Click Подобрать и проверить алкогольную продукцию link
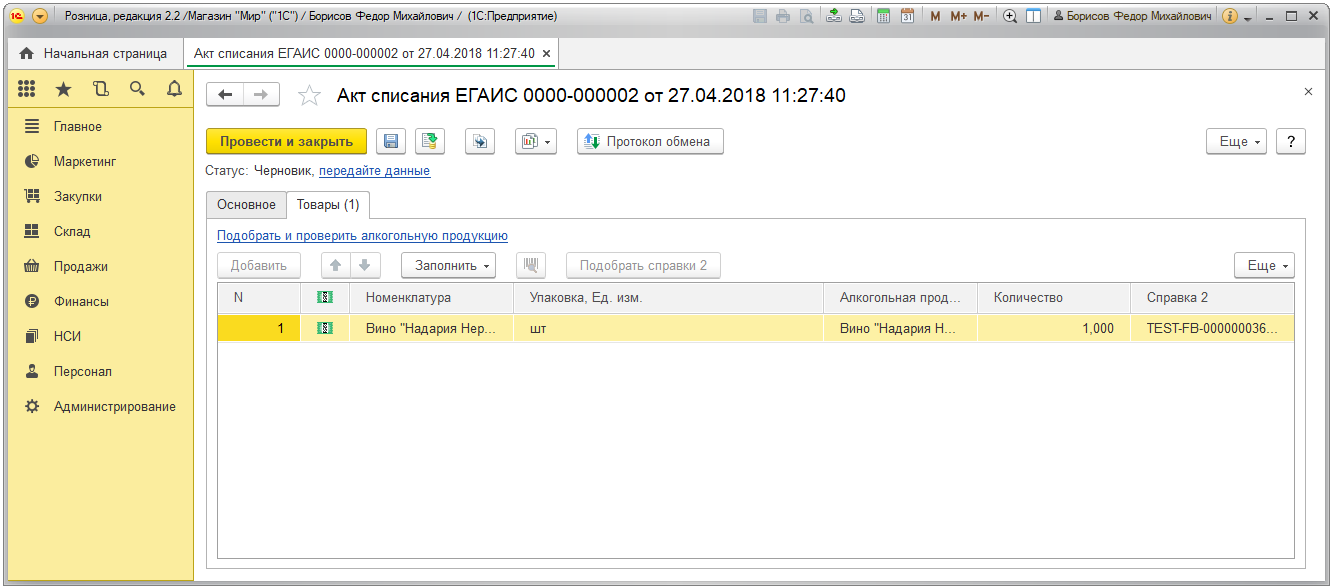This screenshot has height=587, width=1332. coord(362,236)
